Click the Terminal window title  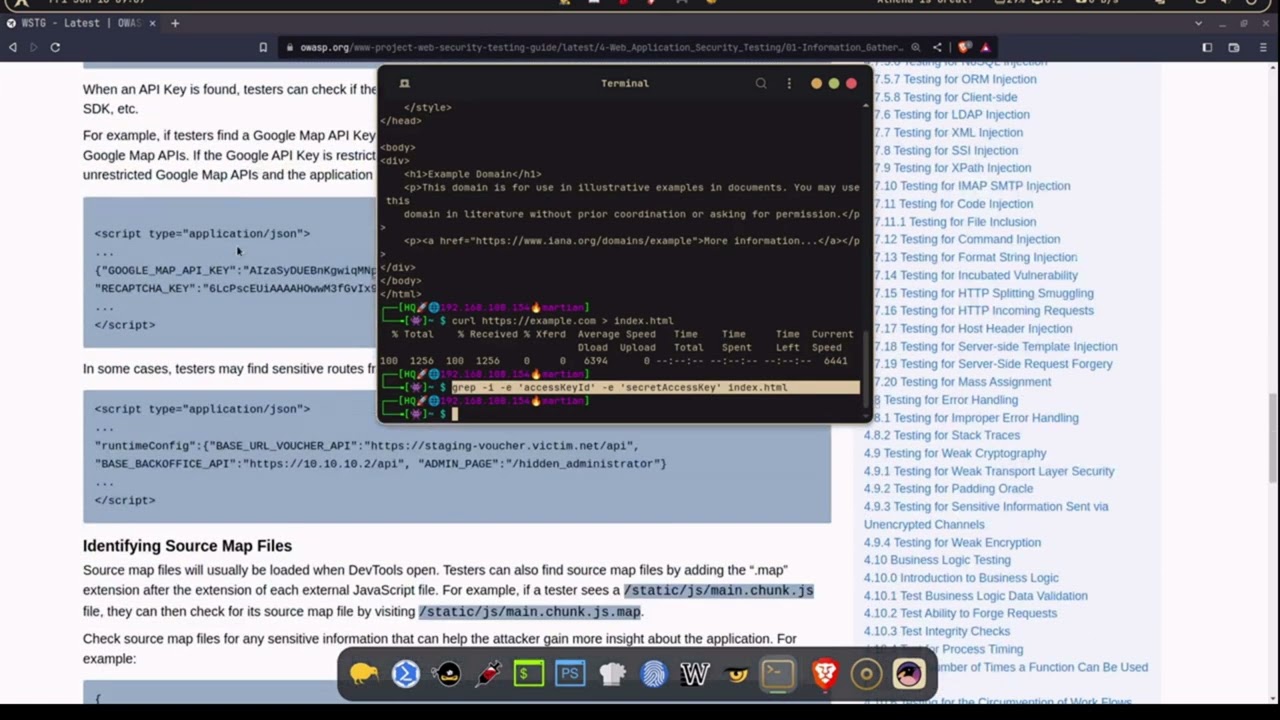625,84
